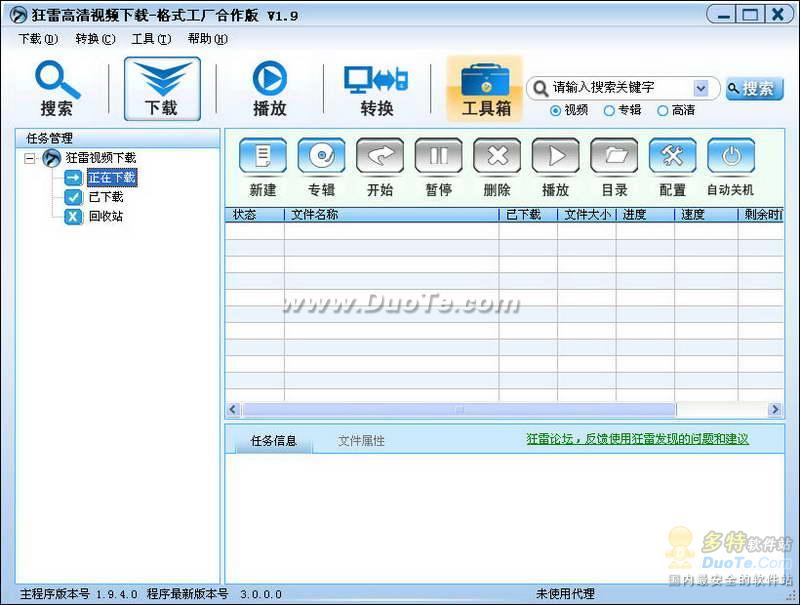Open the 搜索 magnifier section in main toolbar
This screenshot has height=605, width=800.
(x=57, y=89)
